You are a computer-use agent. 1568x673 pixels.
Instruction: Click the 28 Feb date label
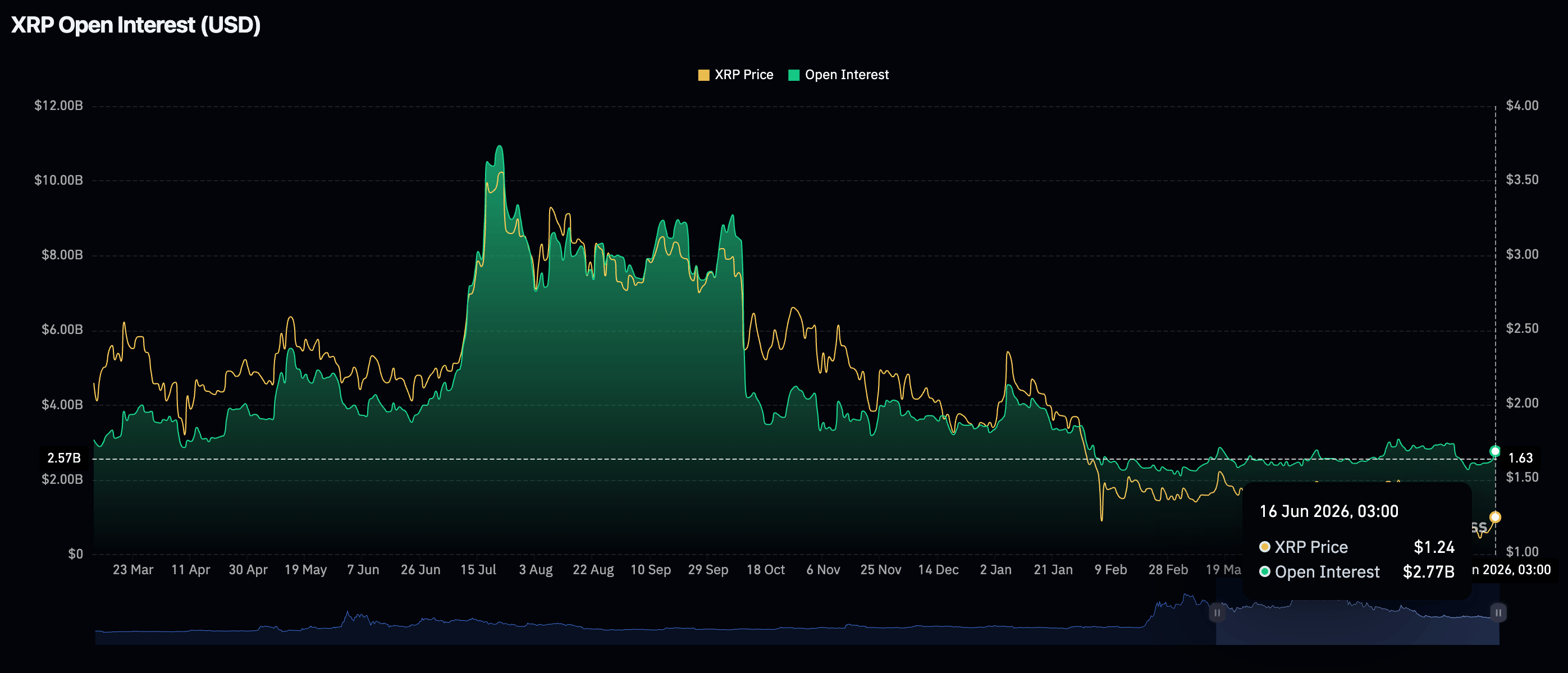tap(1168, 570)
